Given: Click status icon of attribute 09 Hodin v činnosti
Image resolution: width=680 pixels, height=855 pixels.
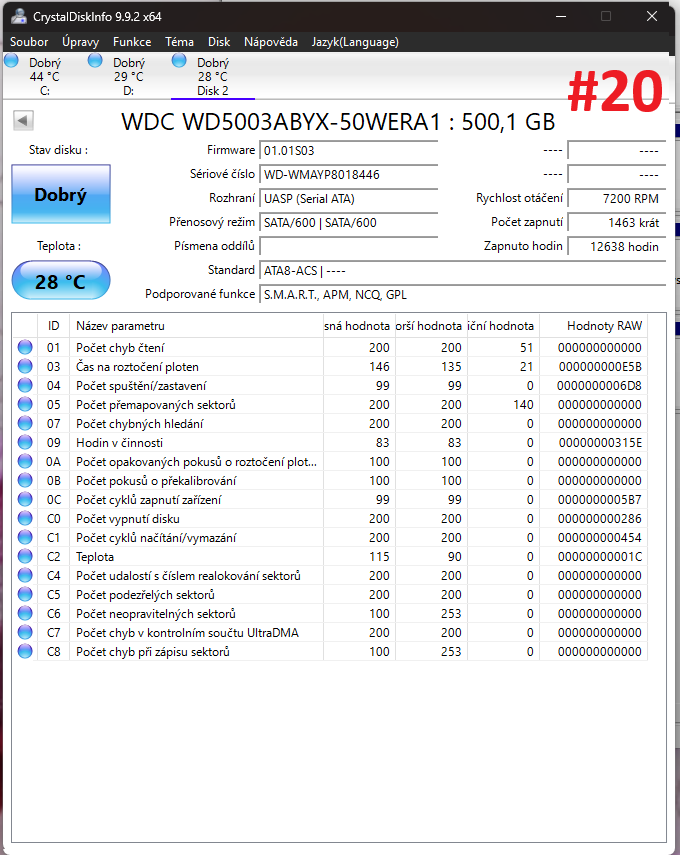Looking at the screenshot, I should coord(25,442).
